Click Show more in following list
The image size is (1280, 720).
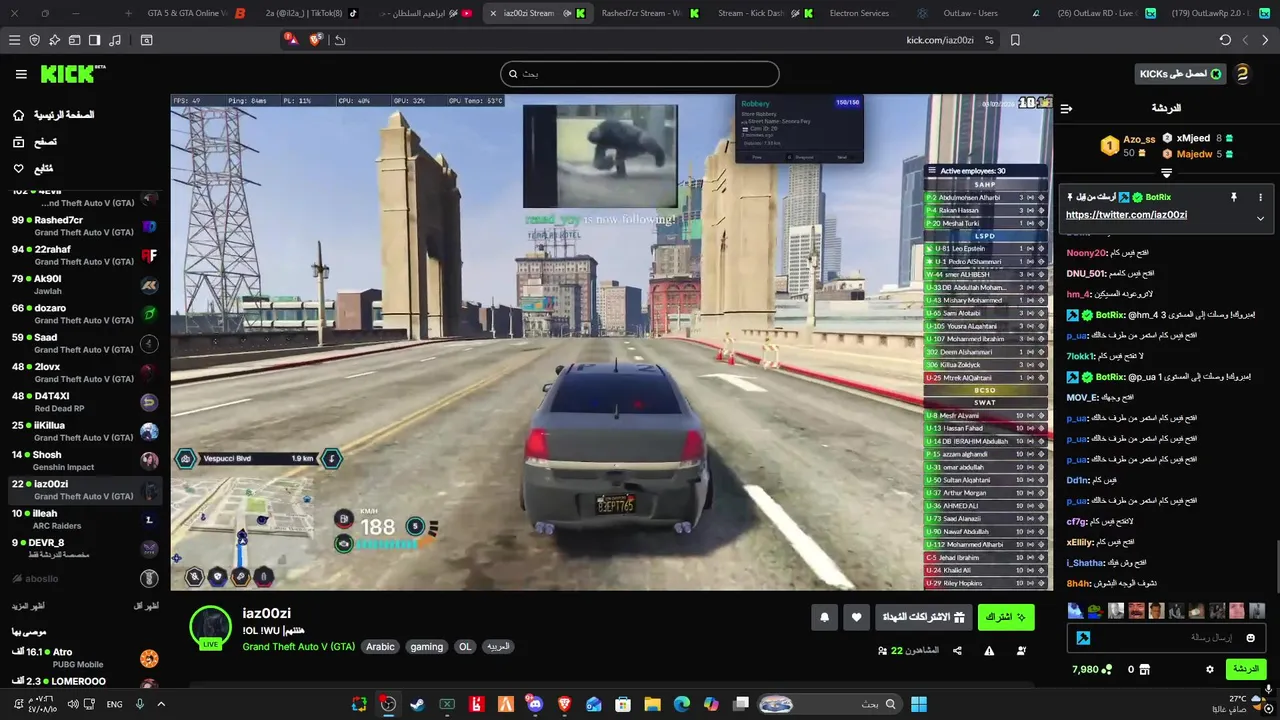click(28, 606)
